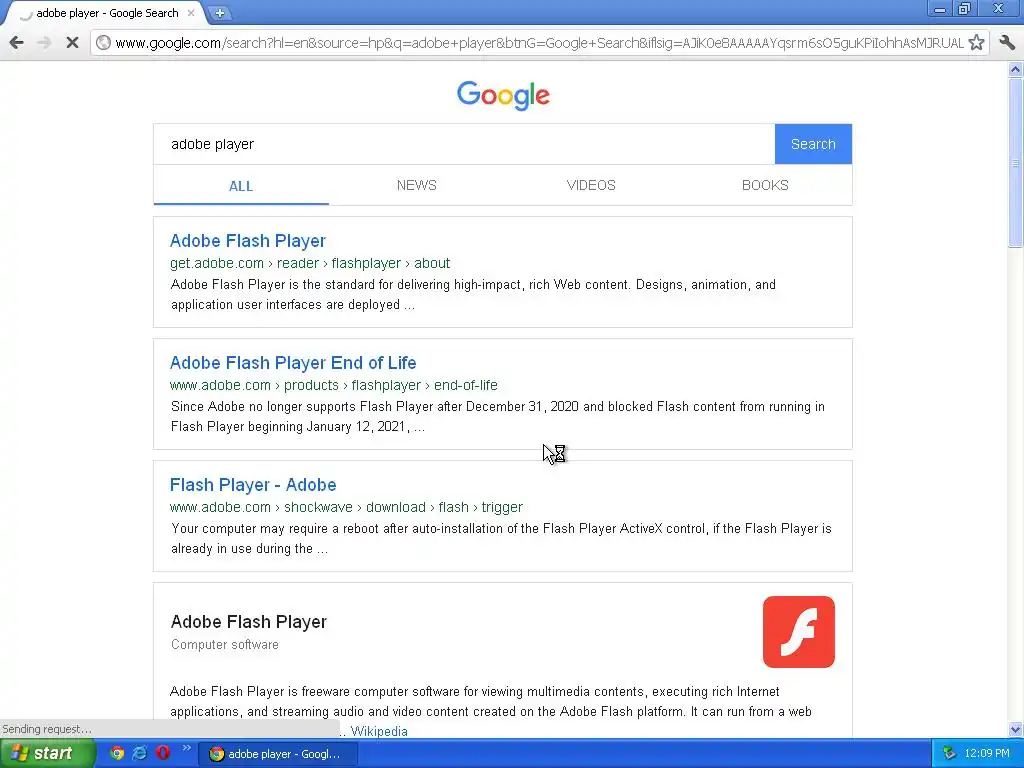
Task: Click the red Flash Player logo thumbnail
Action: tap(799, 632)
